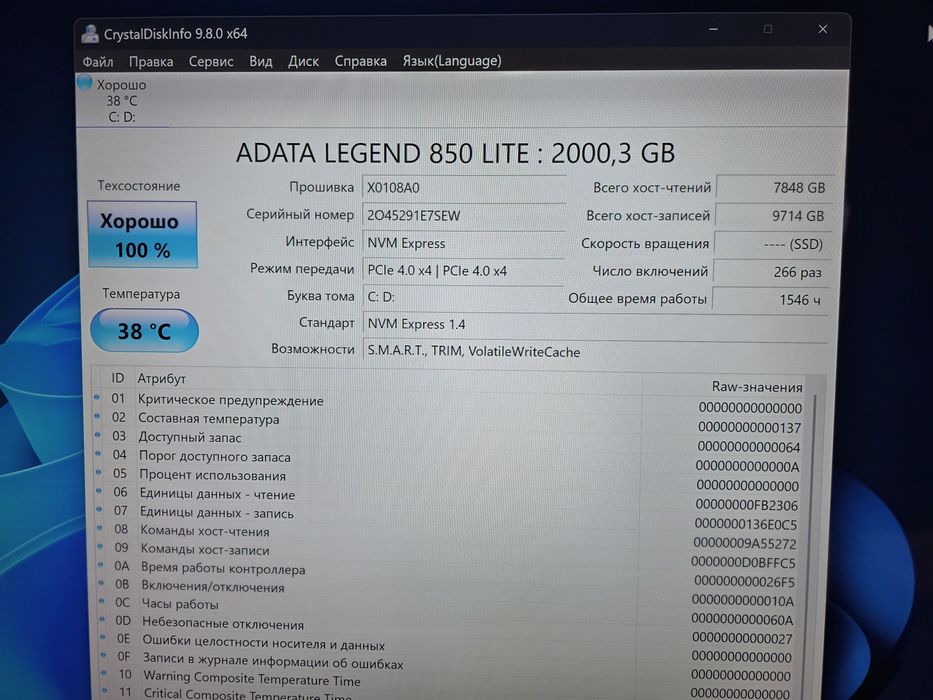Select row 0F Записи в журнале информации об ошибках
933x700 pixels.
[448, 667]
